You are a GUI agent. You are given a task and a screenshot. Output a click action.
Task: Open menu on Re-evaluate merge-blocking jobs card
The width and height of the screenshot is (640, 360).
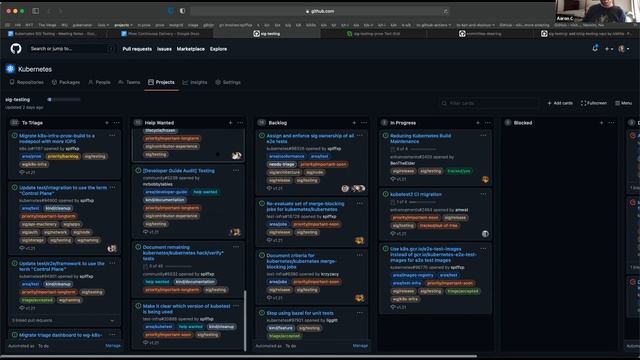tap(360, 203)
